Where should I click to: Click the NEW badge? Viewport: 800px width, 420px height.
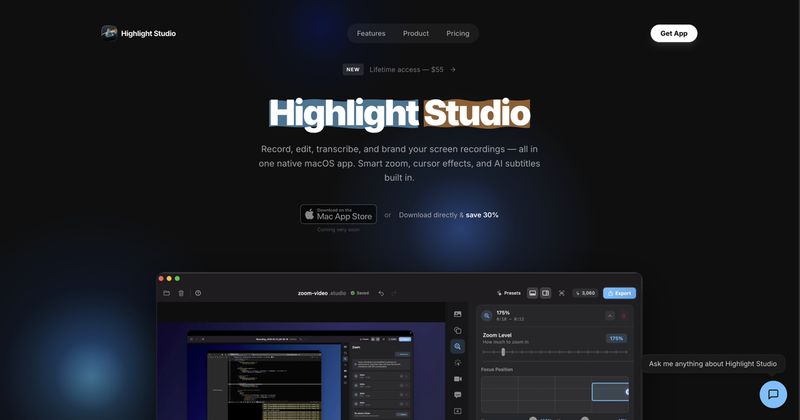point(353,69)
